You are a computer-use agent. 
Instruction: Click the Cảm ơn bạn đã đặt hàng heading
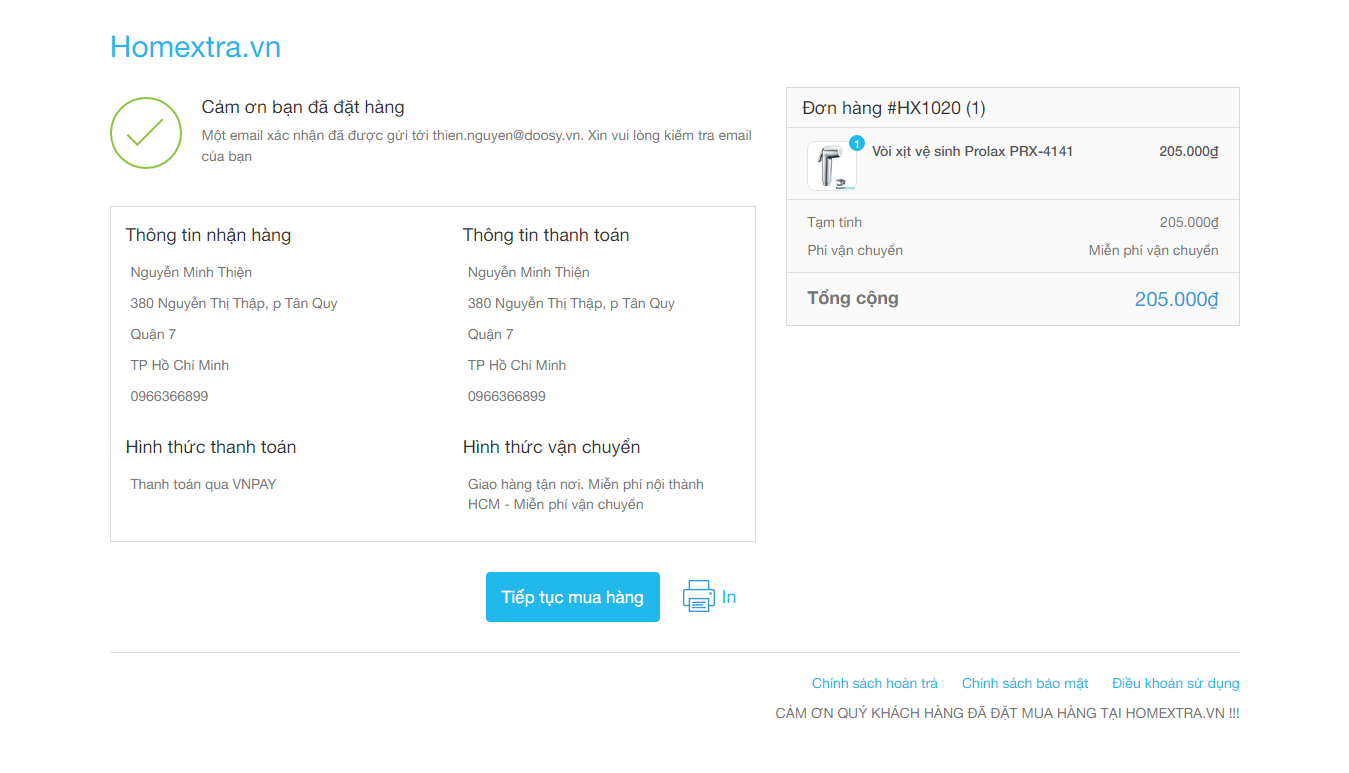(303, 107)
